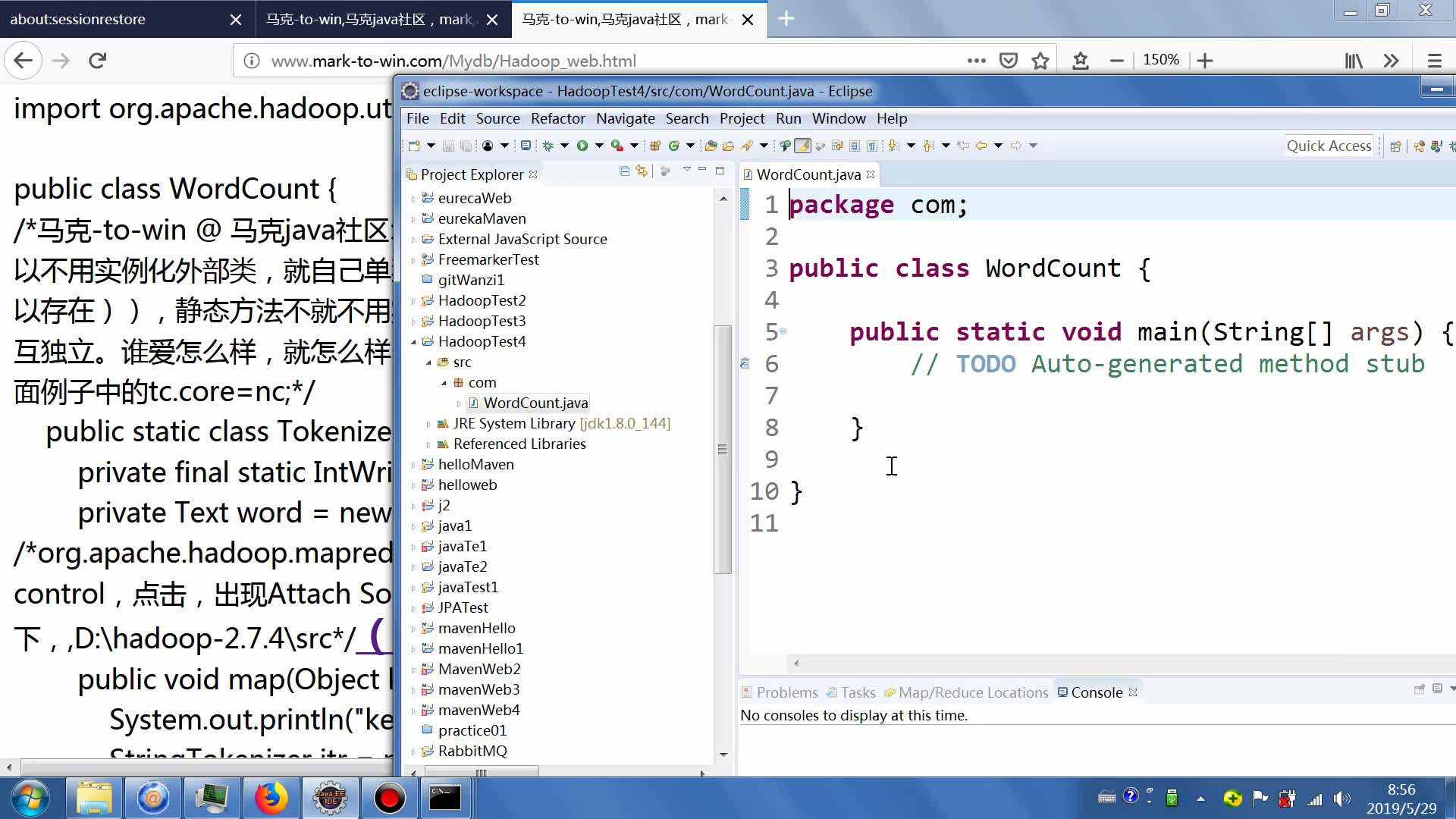Image resolution: width=1456 pixels, height=819 pixels.
Task: Click the Save icon in Eclipse toolbar
Action: pos(448,145)
